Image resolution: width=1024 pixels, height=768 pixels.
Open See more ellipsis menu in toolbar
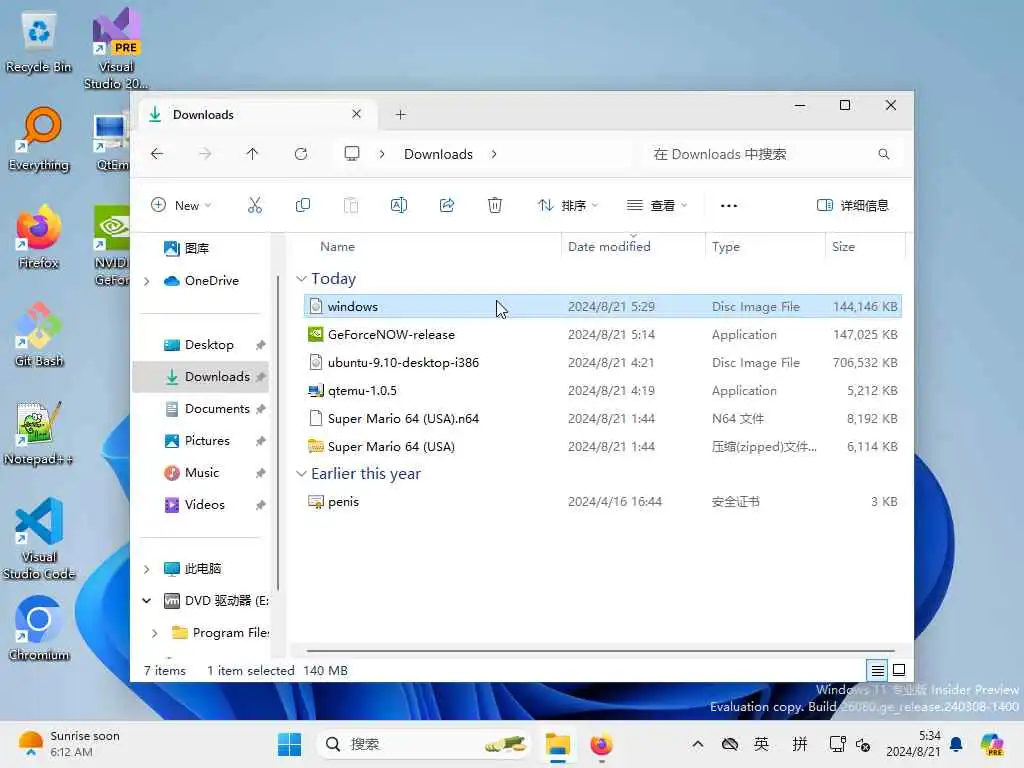click(729, 206)
